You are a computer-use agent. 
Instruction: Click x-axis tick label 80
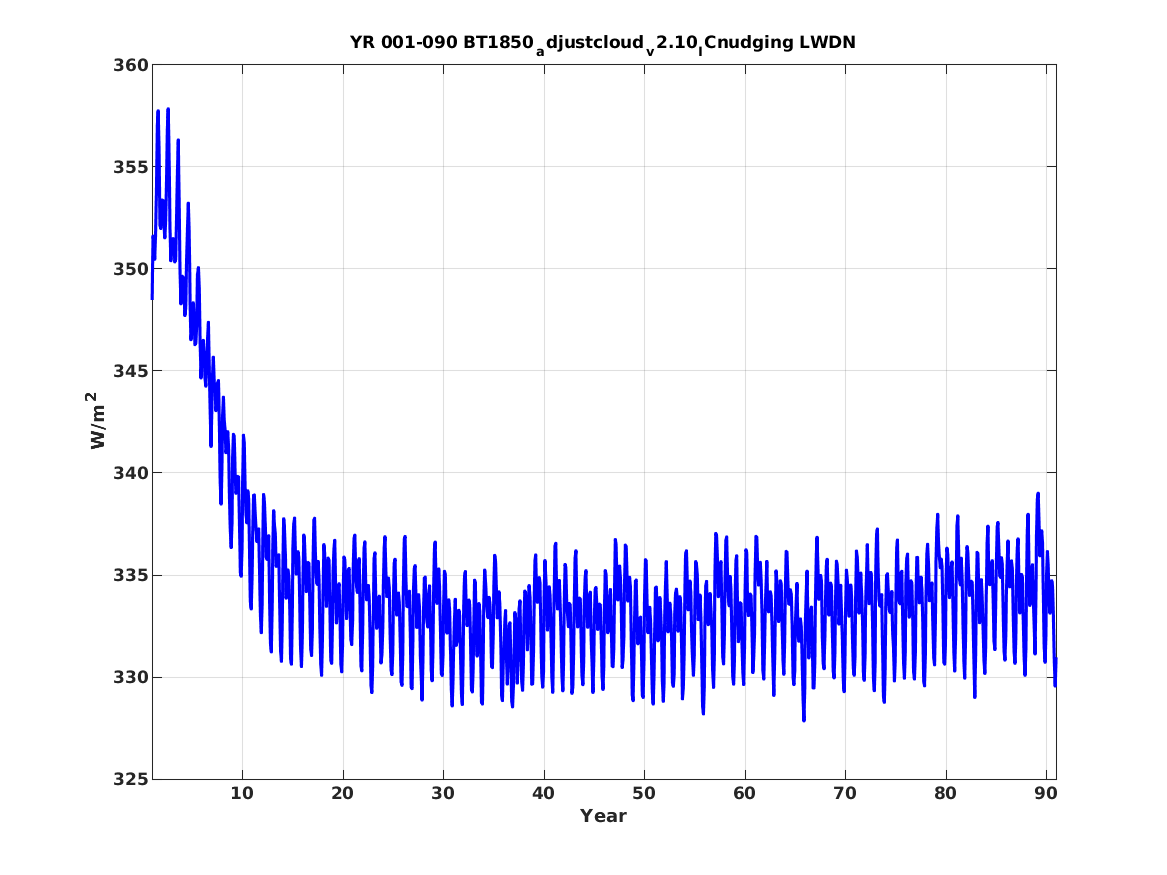[x=945, y=794]
